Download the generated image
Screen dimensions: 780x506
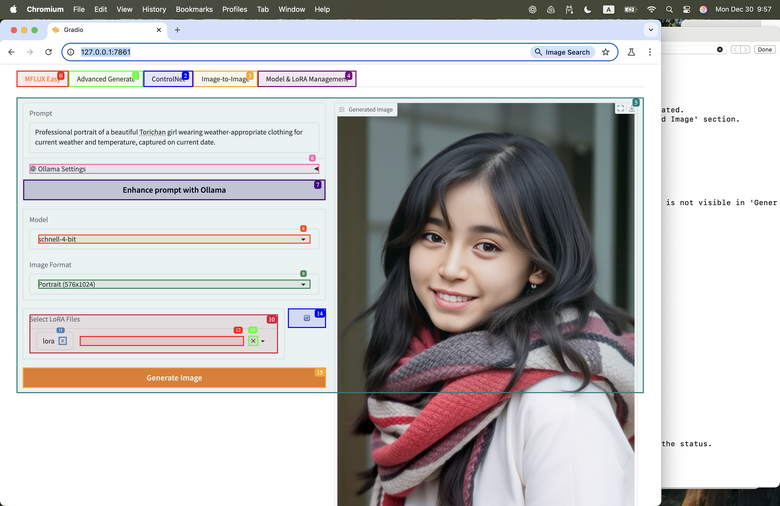[631, 108]
